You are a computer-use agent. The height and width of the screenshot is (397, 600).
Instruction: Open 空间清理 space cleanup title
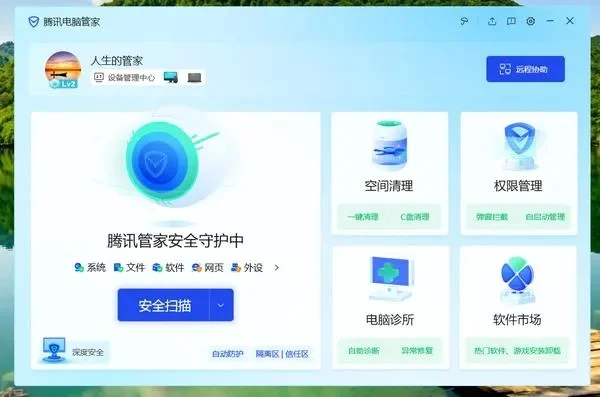[x=389, y=186]
